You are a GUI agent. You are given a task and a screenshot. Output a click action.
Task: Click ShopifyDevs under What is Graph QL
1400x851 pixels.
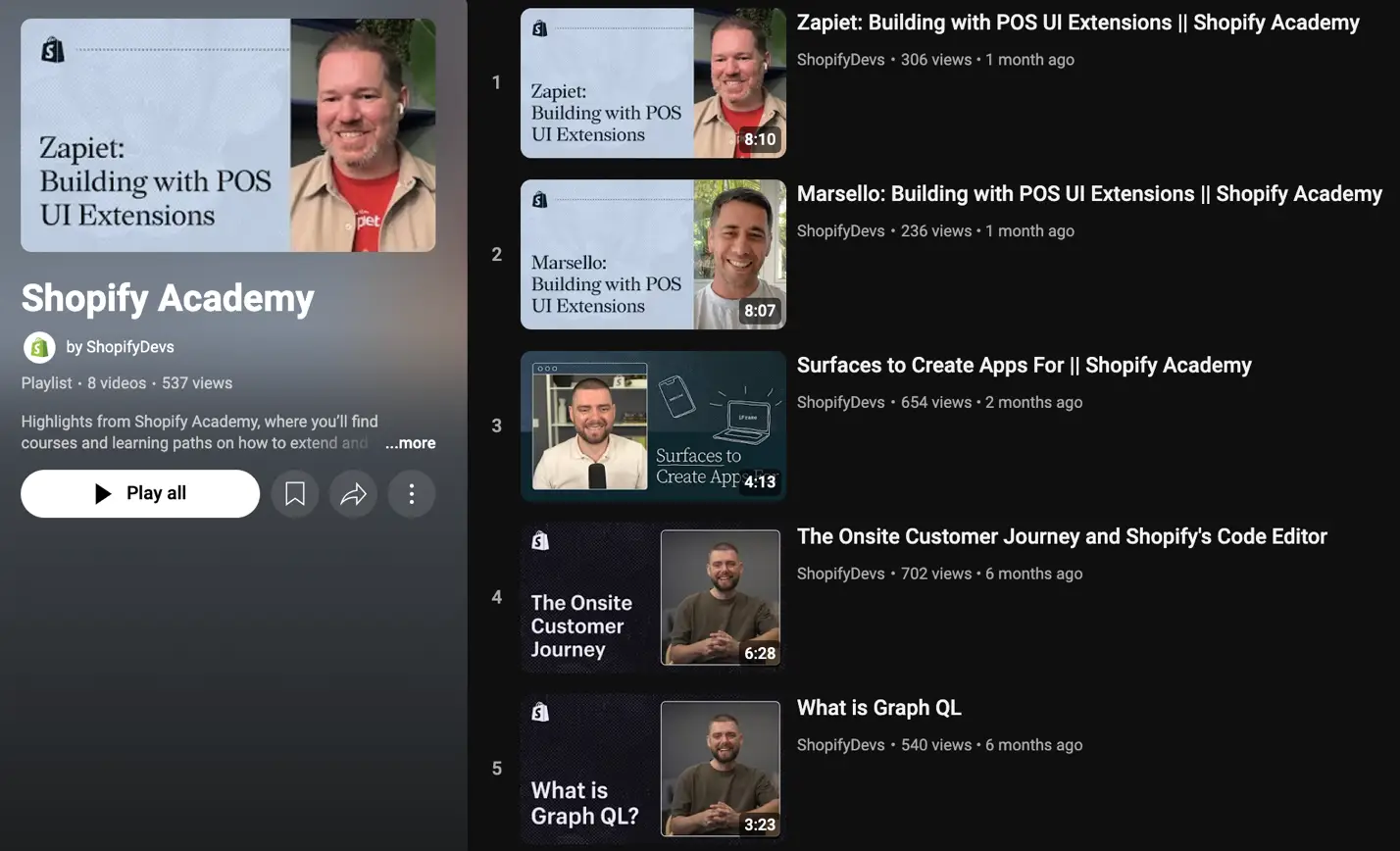click(x=841, y=745)
